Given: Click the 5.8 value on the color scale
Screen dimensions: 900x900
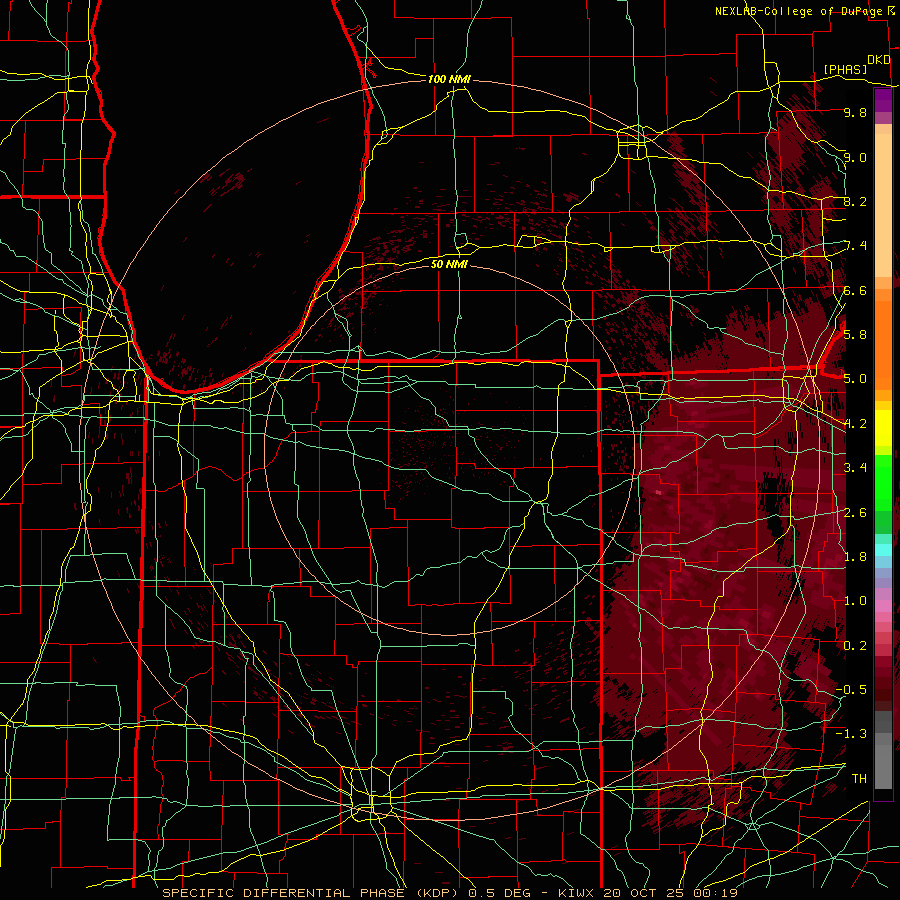Looking at the screenshot, I should [x=855, y=335].
